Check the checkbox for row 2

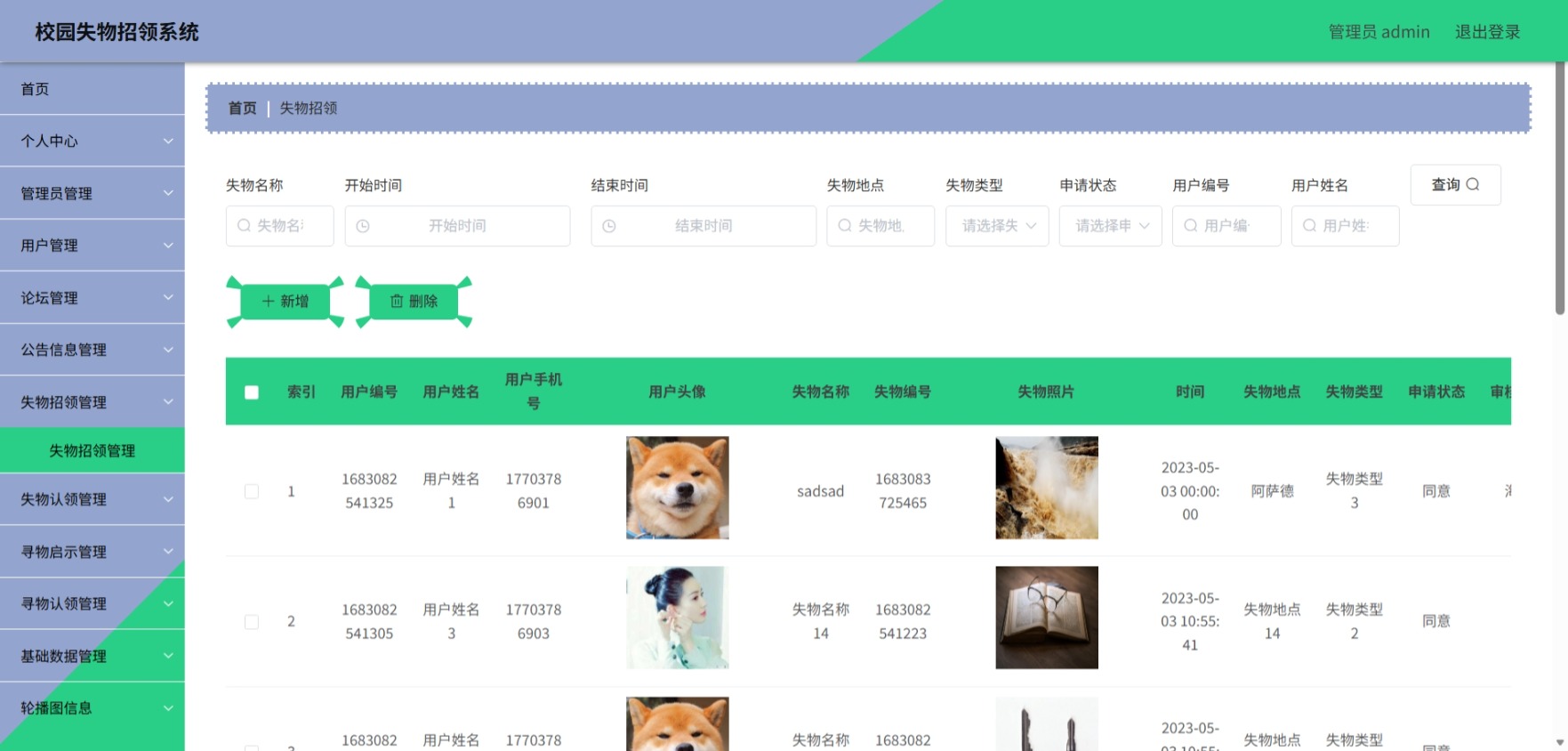[x=252, y=622]
